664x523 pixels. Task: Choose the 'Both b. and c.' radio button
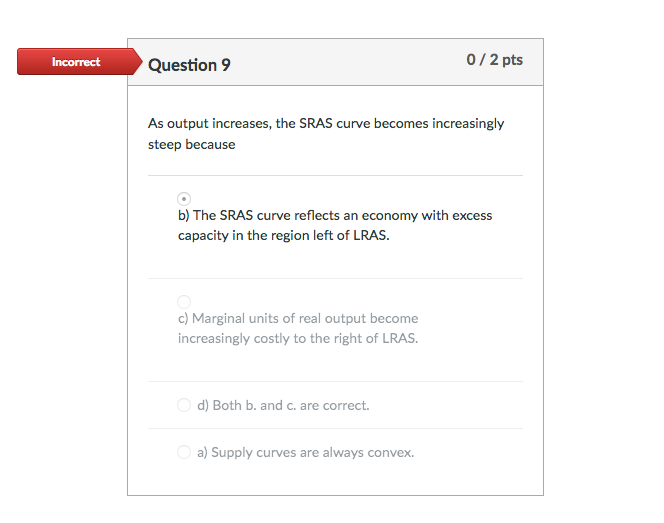click(x=184, y=405)
